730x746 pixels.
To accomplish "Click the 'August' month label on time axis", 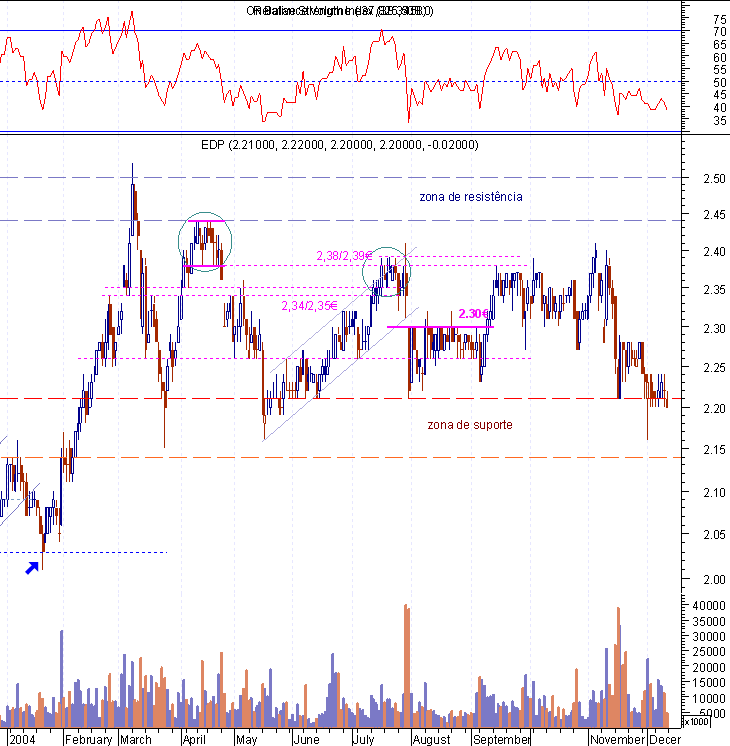I will point(432,739).
